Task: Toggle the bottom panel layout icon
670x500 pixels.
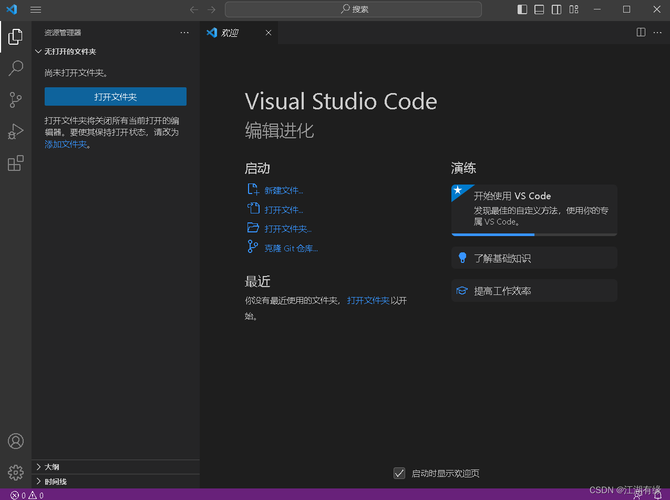Action: [539, 9]
